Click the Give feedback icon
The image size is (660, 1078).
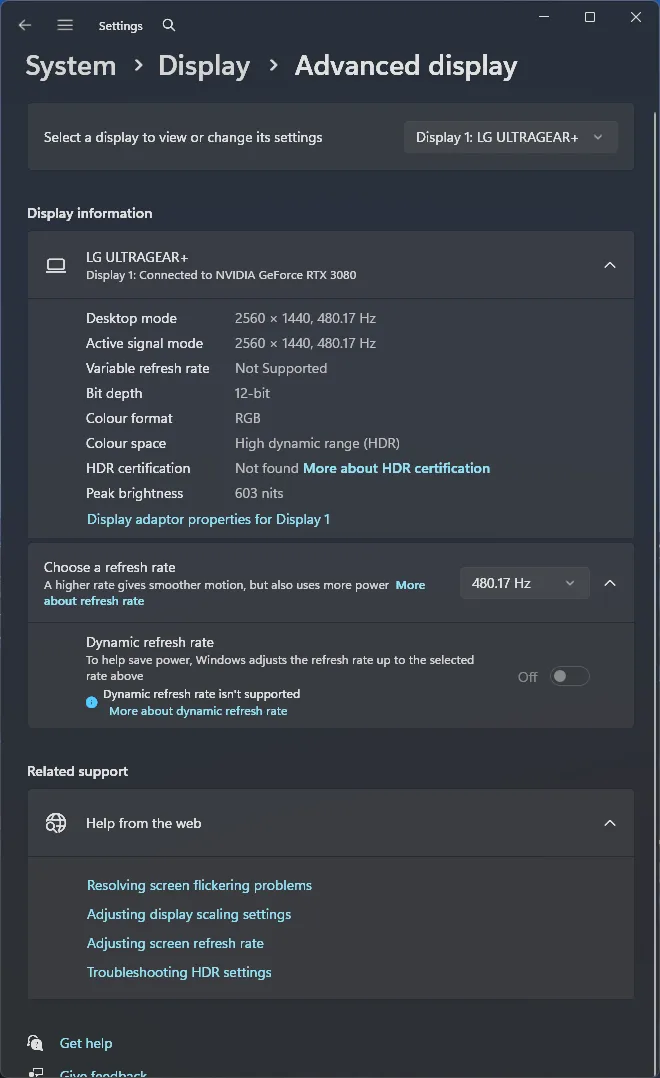(36, 1072)
